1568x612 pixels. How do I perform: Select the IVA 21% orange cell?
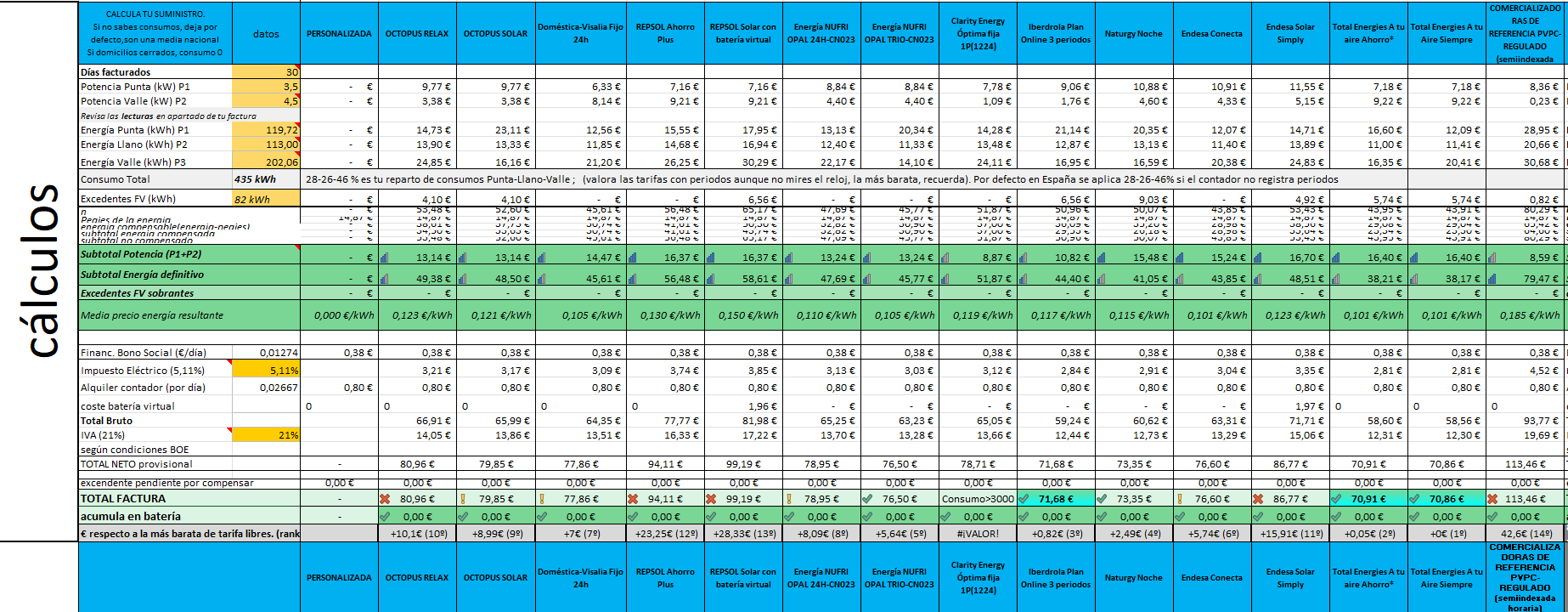click(x=266, y=435)
